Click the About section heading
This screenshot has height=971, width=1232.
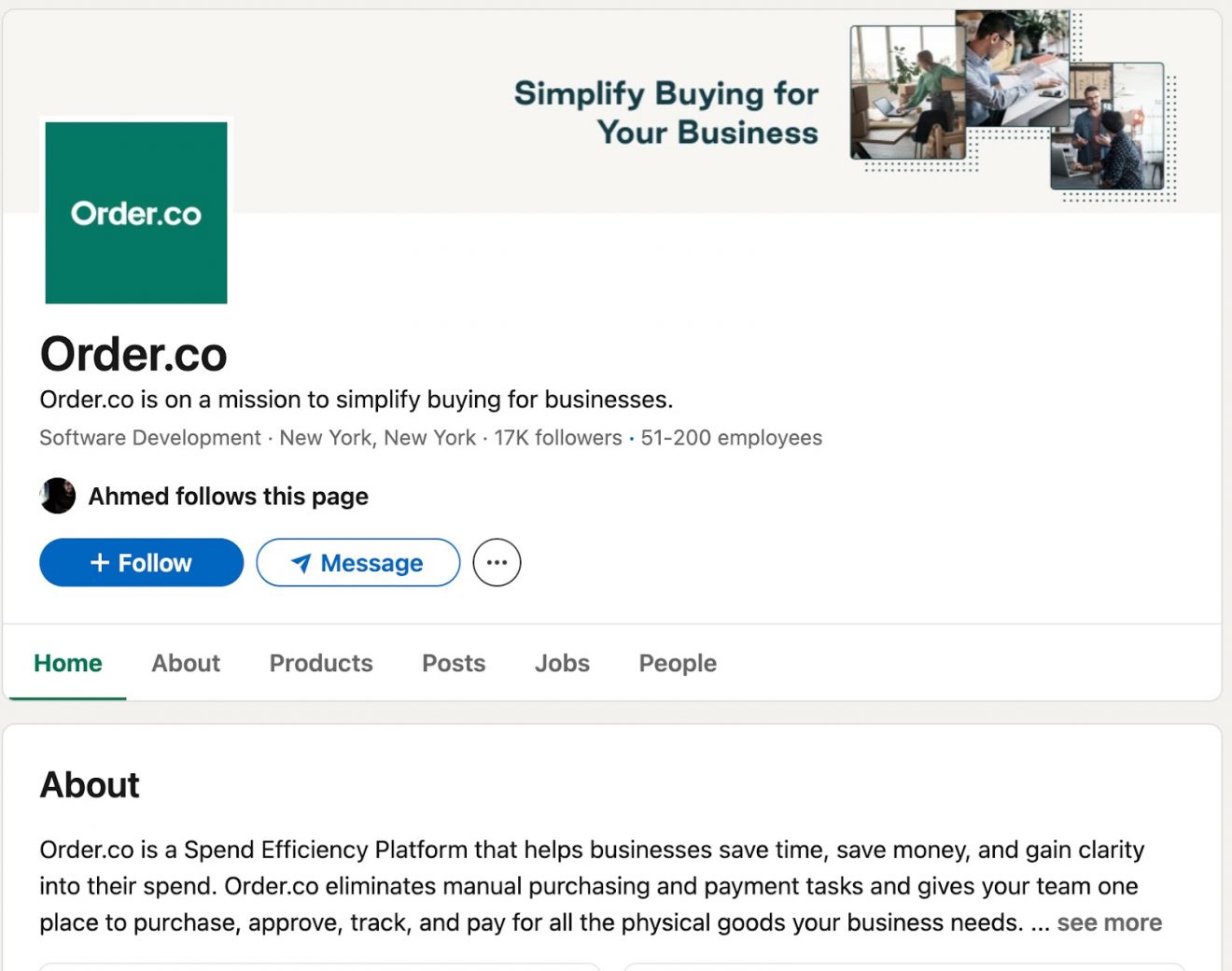pyautogui.click(x=89, y=785)
